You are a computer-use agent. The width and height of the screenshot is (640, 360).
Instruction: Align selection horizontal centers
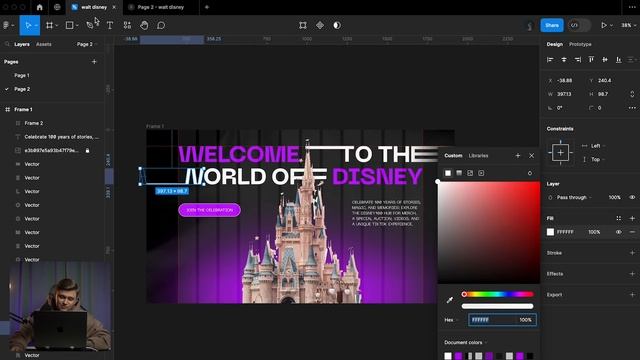tap(564, 60)
